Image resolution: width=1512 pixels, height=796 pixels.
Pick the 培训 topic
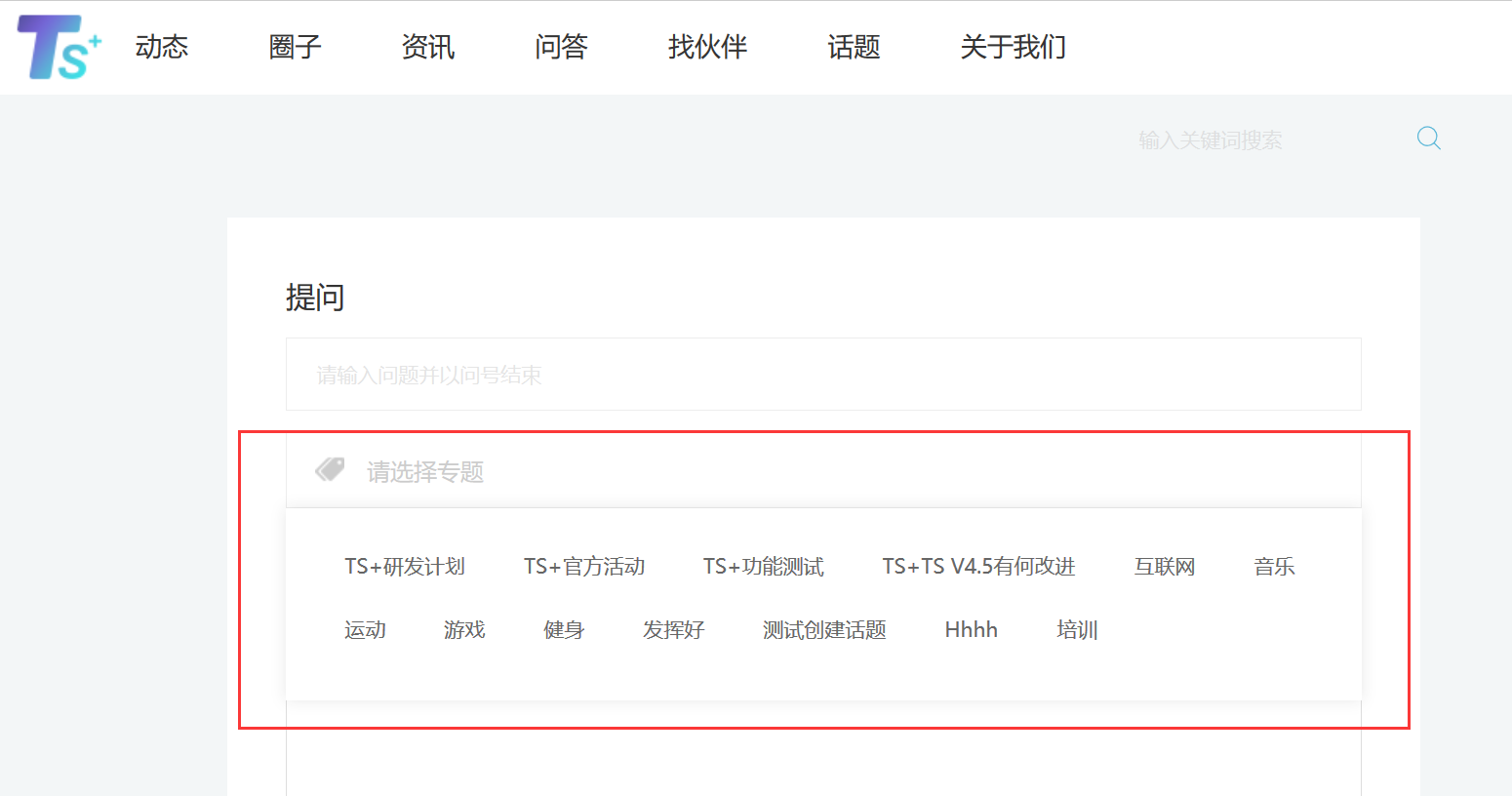click(x=1077, y=630)
